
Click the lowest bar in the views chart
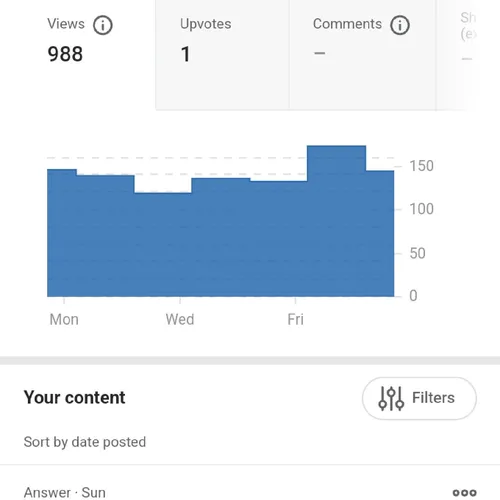point(163,245)
